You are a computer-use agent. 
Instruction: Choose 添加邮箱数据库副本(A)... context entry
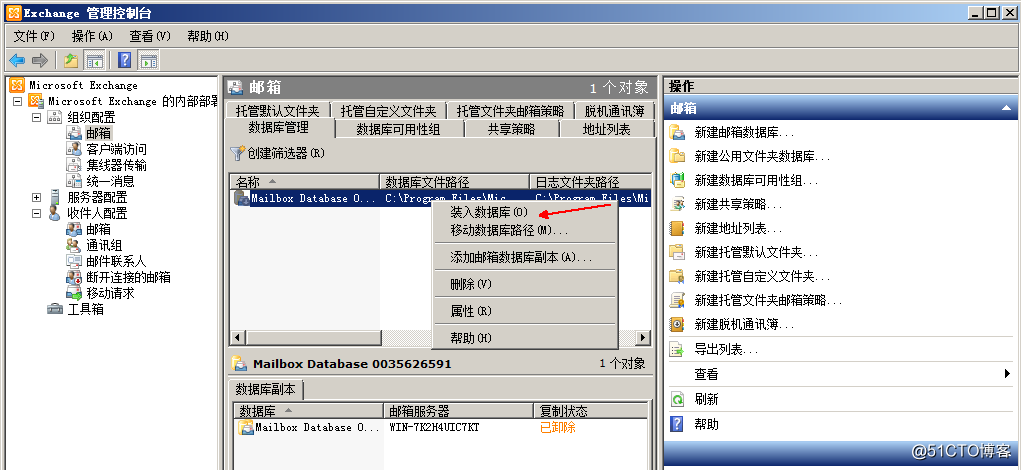[x=525, y=257]
